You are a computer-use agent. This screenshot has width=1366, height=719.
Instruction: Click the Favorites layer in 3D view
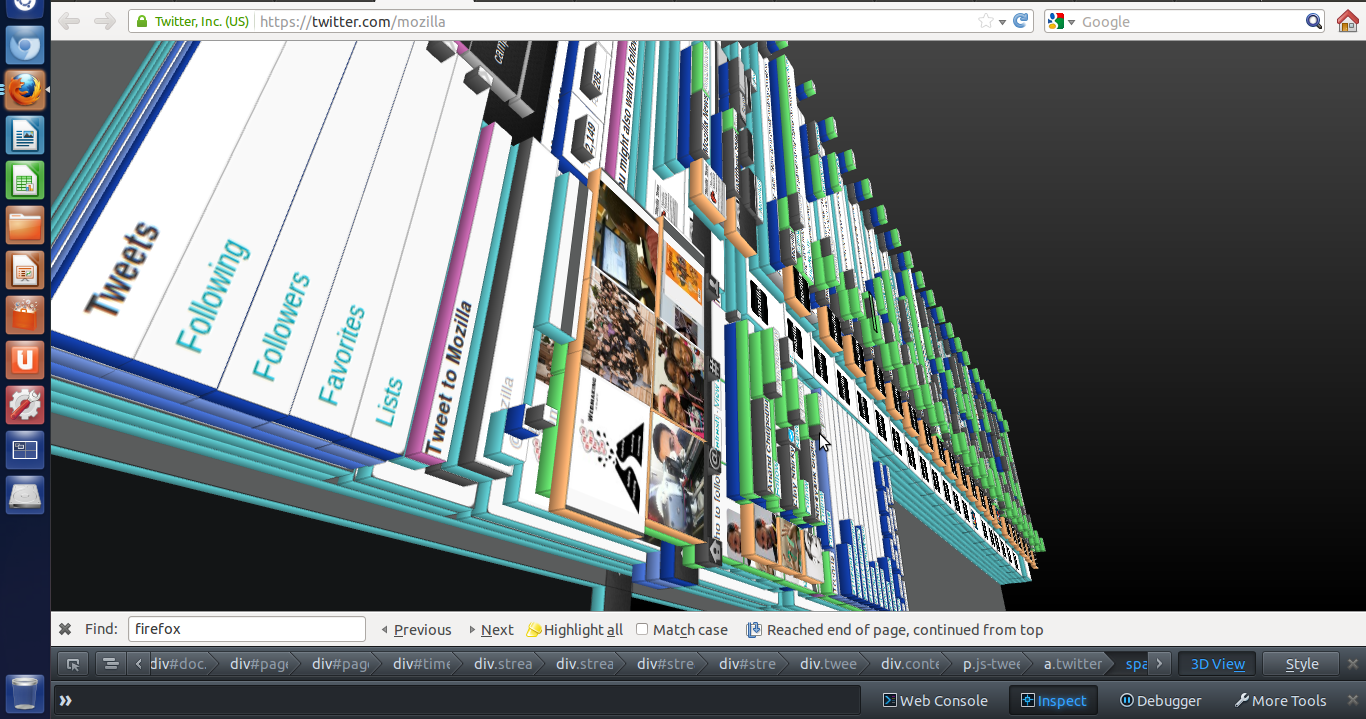coord(343,354)
